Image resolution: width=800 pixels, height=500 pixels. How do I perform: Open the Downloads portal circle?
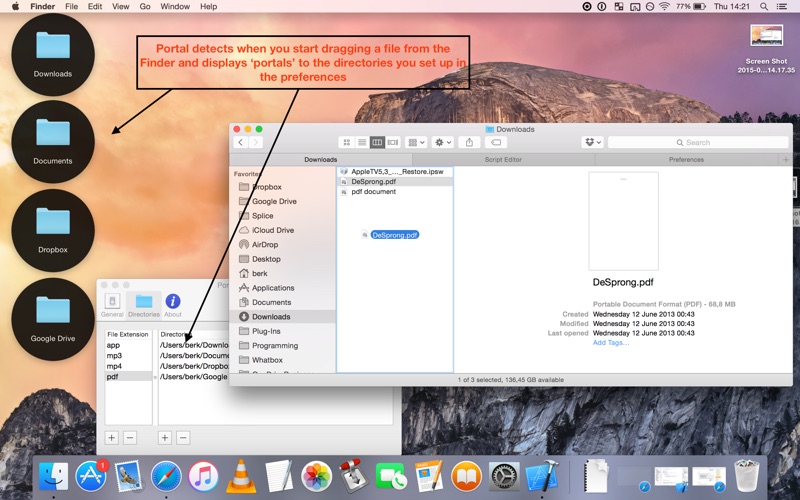point(53,54)
